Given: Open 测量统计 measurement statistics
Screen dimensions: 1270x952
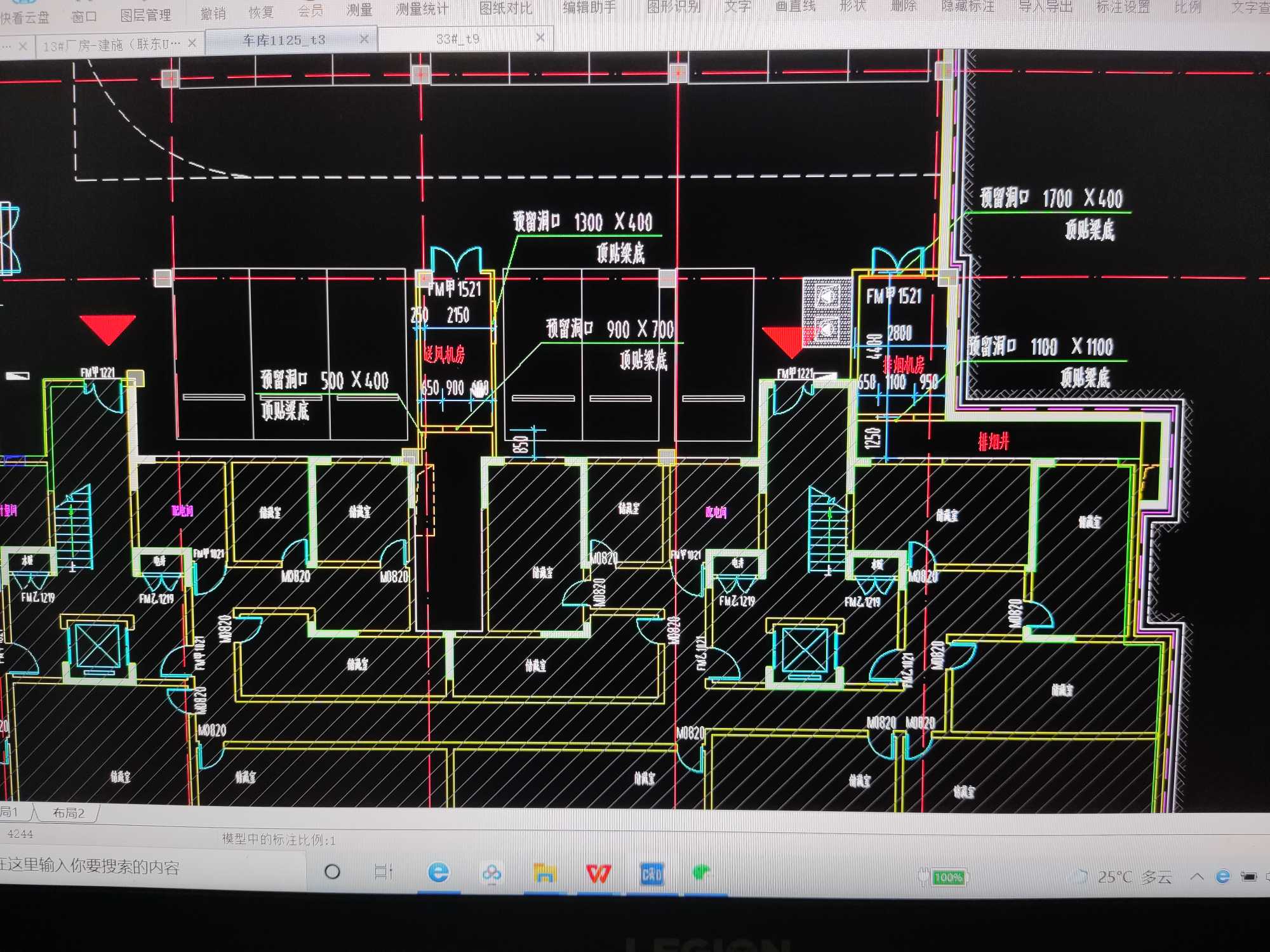Looking at the screenshot, I should point(422,9).
